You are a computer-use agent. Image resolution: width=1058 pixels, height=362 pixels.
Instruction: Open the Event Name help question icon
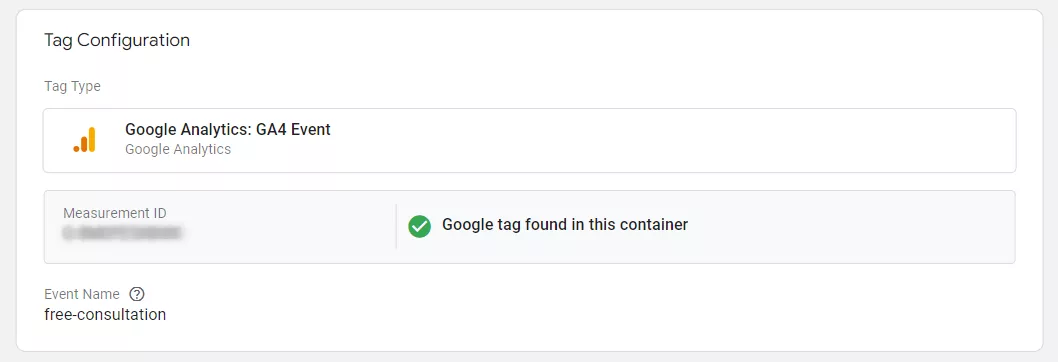pos(137,294)
